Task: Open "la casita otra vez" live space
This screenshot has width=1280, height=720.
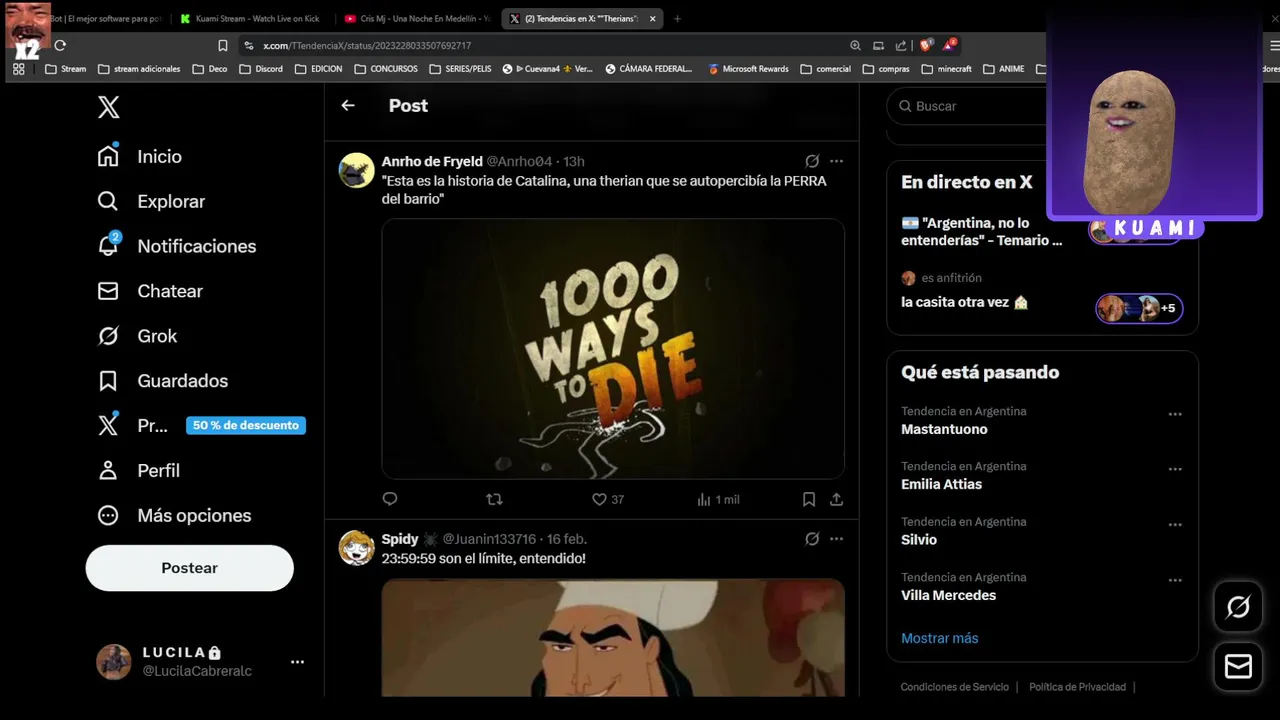Action: (965, 302)
